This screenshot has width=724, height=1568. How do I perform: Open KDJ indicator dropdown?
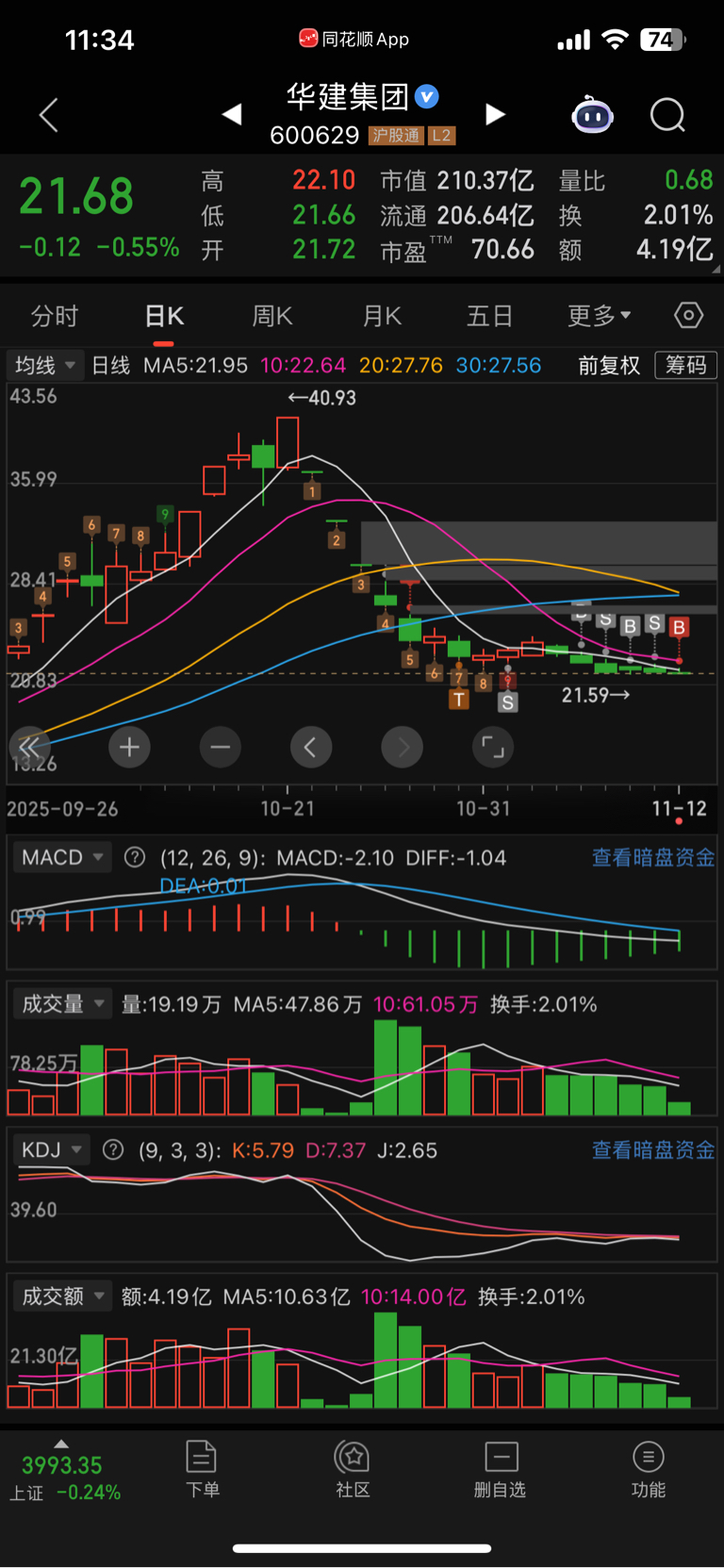point(51,1149)
